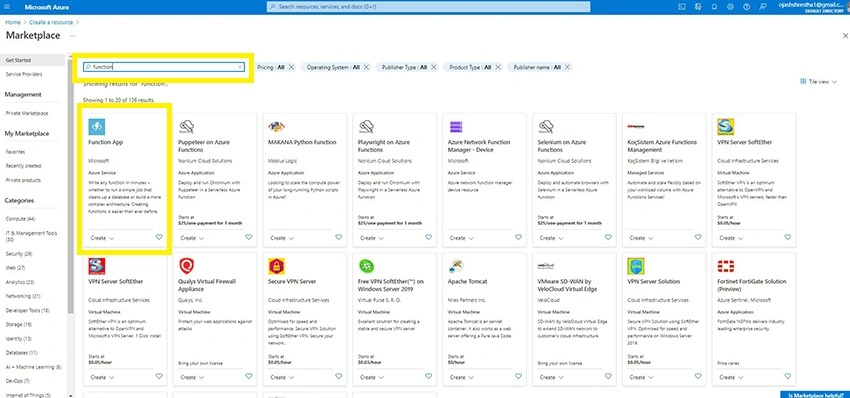This screenshot has width=850, height=398.
Task: Favorite Function App with the heart icon
Action: tap(159, 237)
